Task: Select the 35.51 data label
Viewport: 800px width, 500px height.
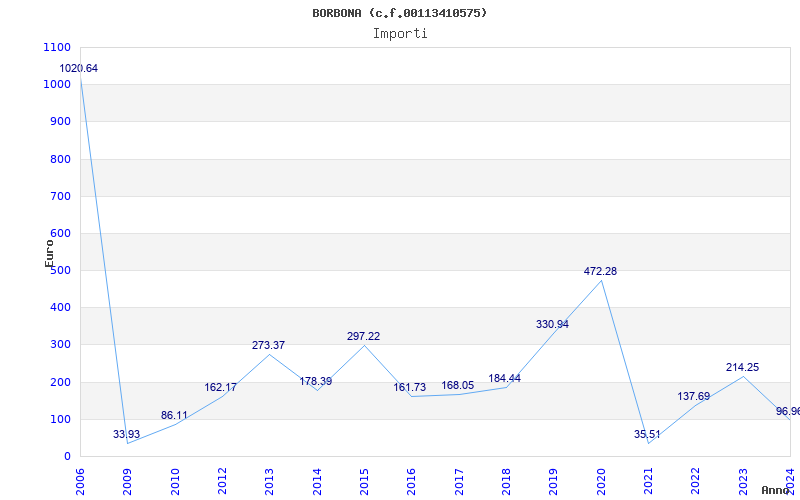Action: pos(647,434)
